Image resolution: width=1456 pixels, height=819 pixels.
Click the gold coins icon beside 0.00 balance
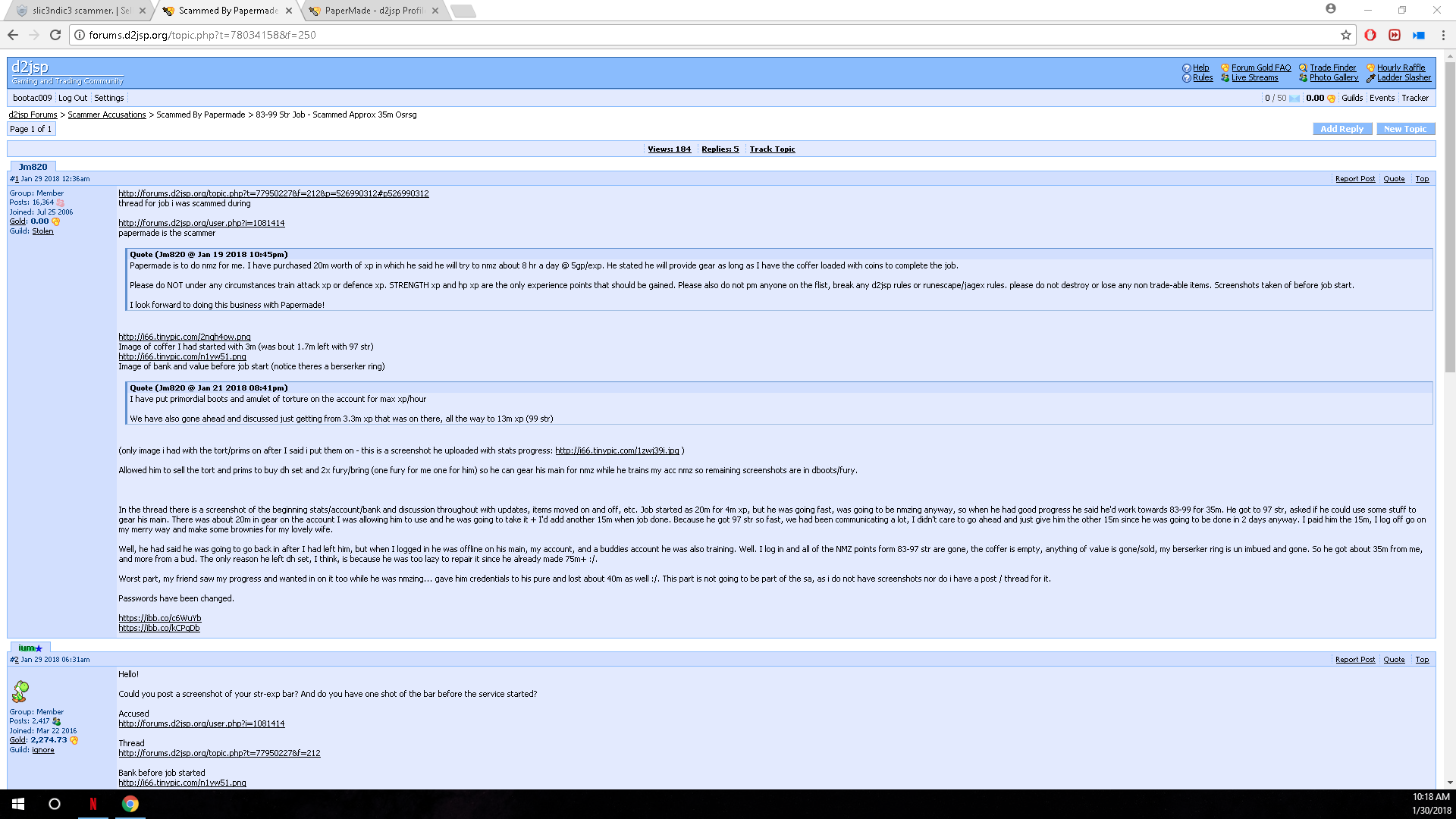tap(1331, 99)
